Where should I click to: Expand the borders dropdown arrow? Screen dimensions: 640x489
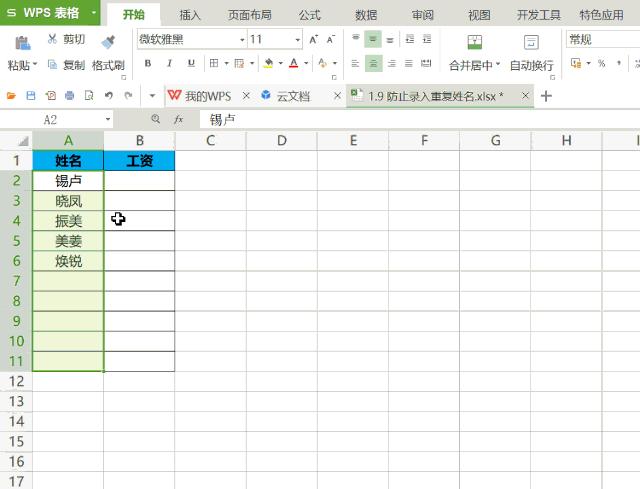pos(226,63)
